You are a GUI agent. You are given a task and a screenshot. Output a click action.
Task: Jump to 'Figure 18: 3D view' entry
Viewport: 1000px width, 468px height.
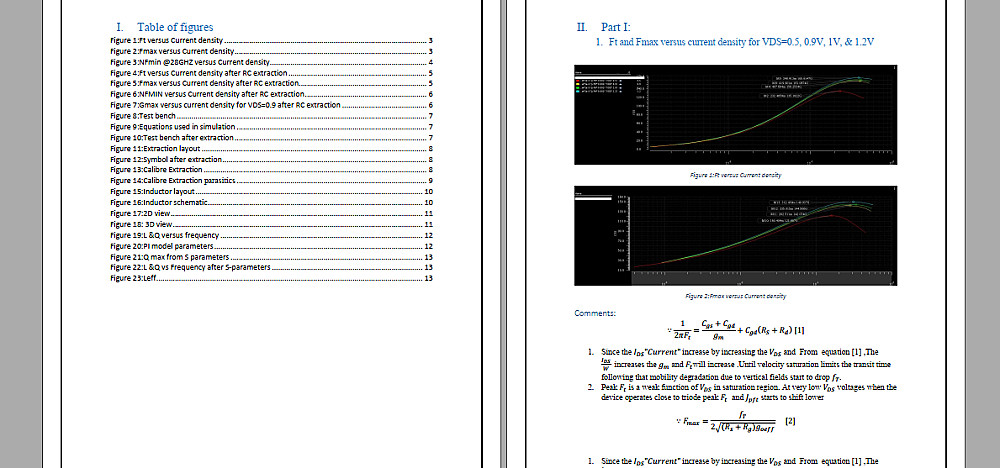point(272,224)
